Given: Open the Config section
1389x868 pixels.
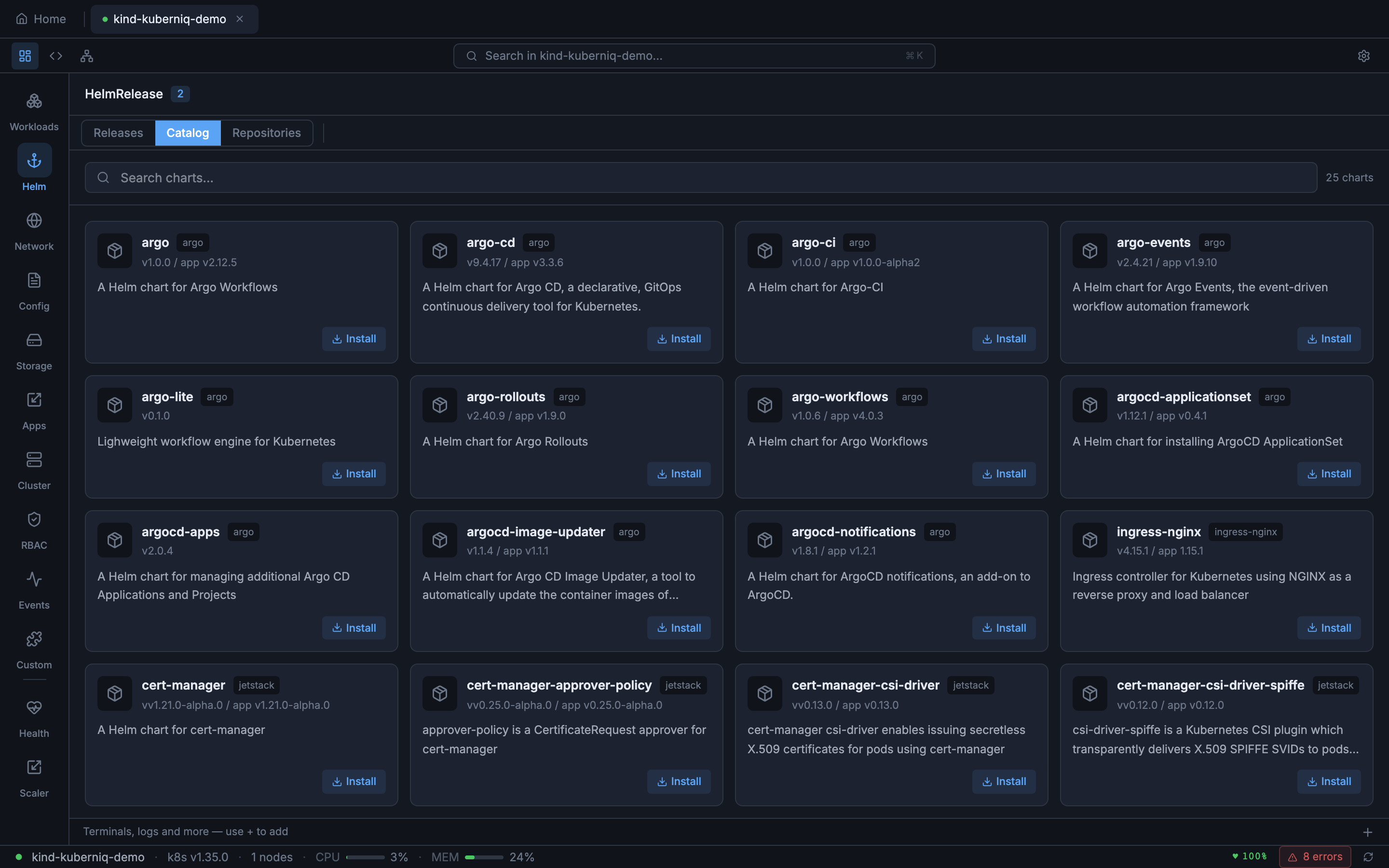Looking at the screenshot, I should (x=34, y=290).
